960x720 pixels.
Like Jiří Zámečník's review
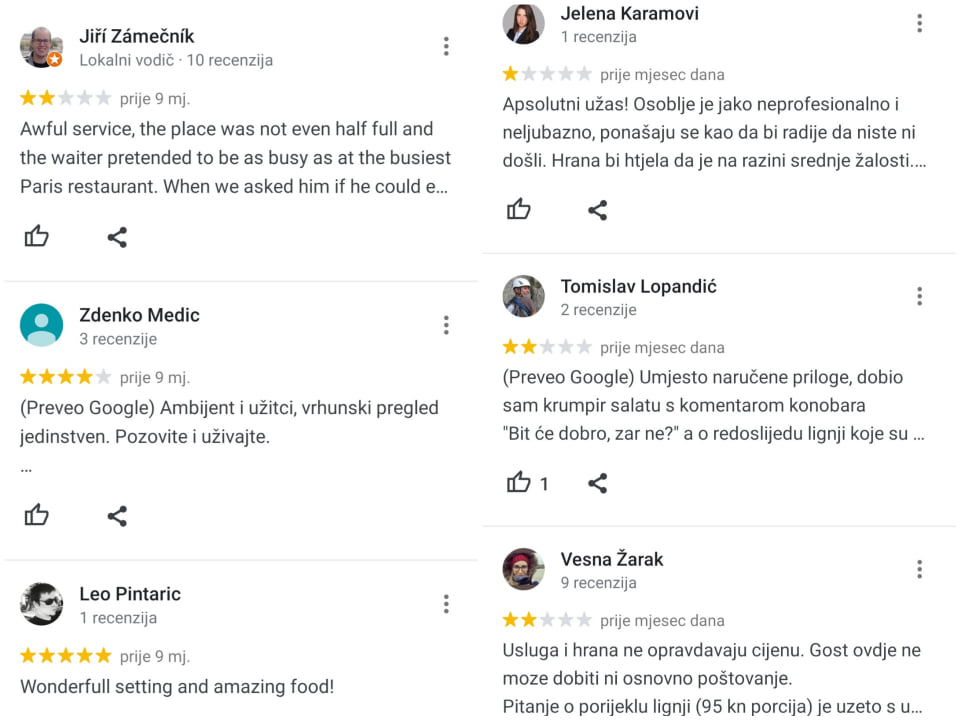[x=37, y=236]
